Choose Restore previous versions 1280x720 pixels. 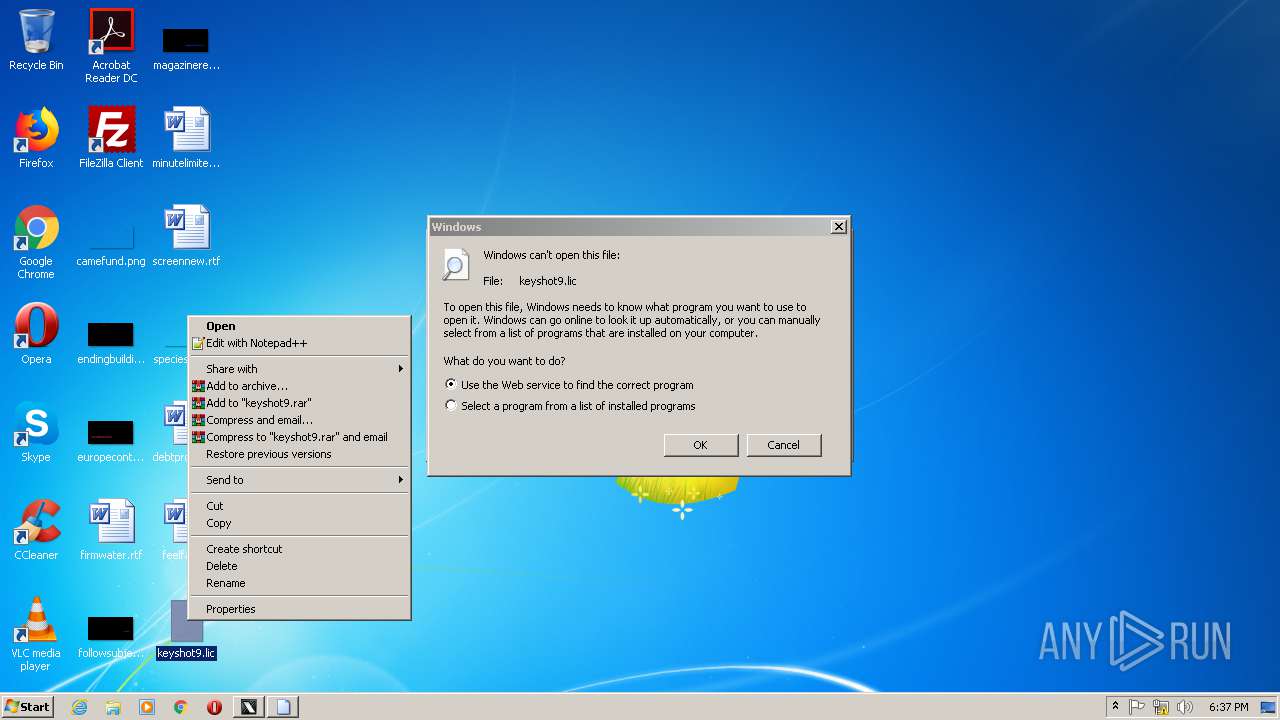pos(299,454)
